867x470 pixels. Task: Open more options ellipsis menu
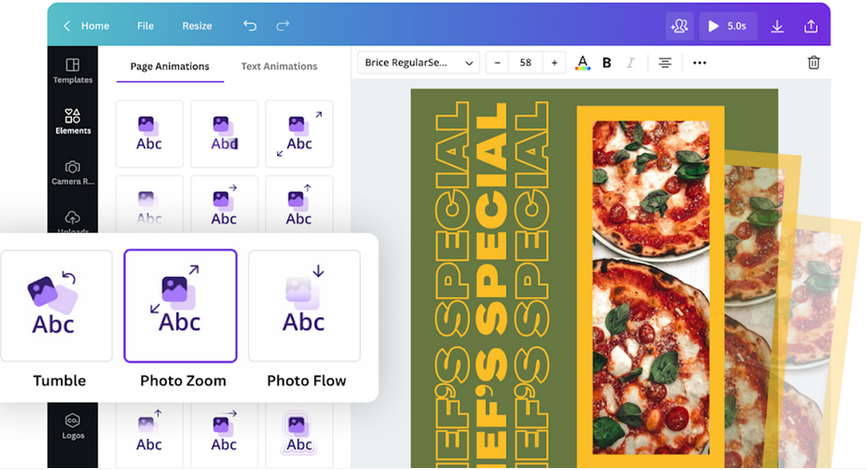tap(699, 63)
